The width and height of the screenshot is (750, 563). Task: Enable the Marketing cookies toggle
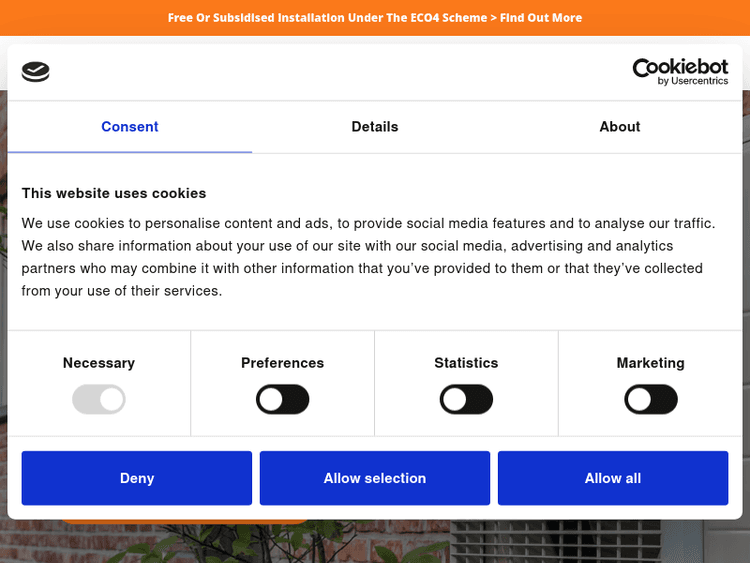pos(651,400)
